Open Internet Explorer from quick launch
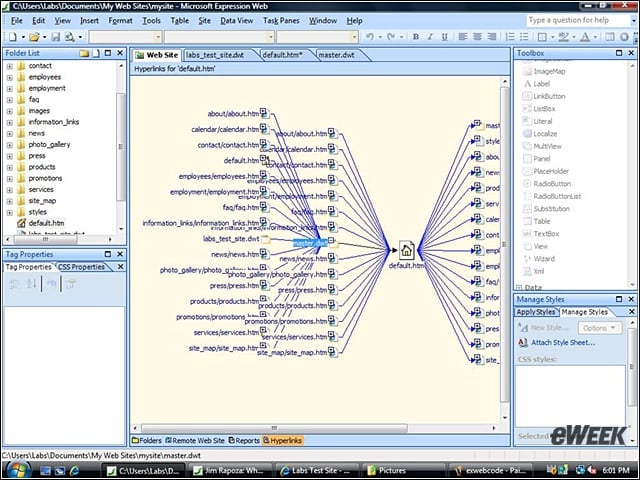The width and height of the screenshot is (640, 480). tap(74, 471)
